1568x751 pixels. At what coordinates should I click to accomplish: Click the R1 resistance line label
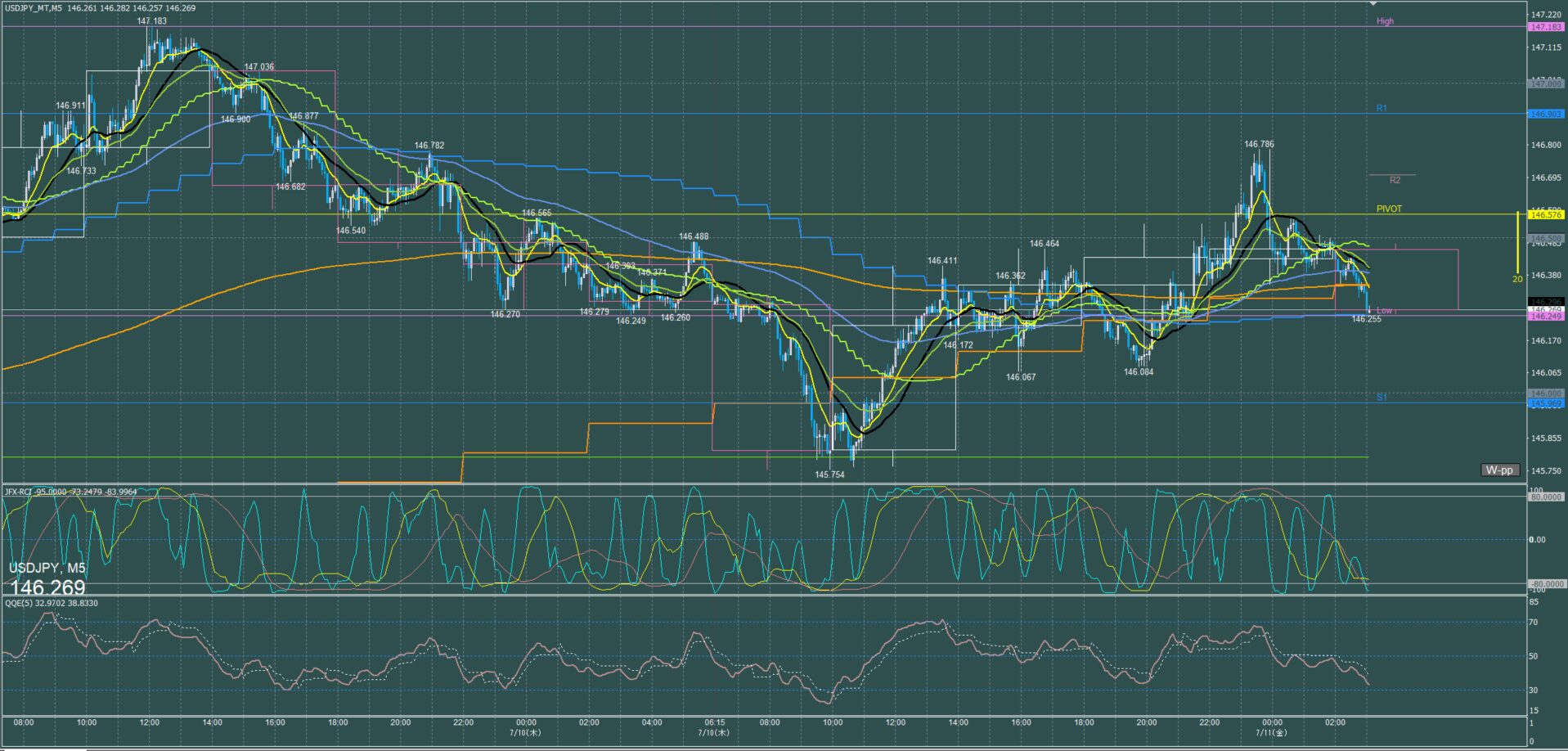[1382, 108]
